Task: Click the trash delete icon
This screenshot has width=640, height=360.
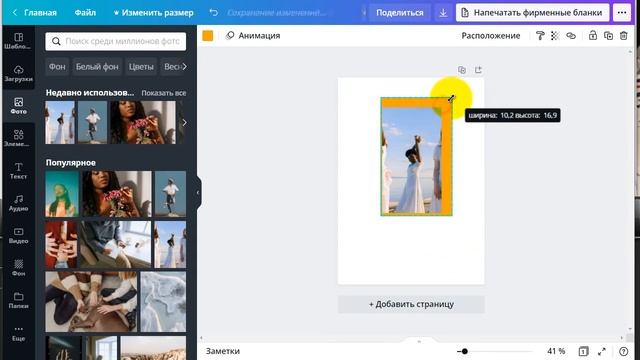Action: point(624,36)
